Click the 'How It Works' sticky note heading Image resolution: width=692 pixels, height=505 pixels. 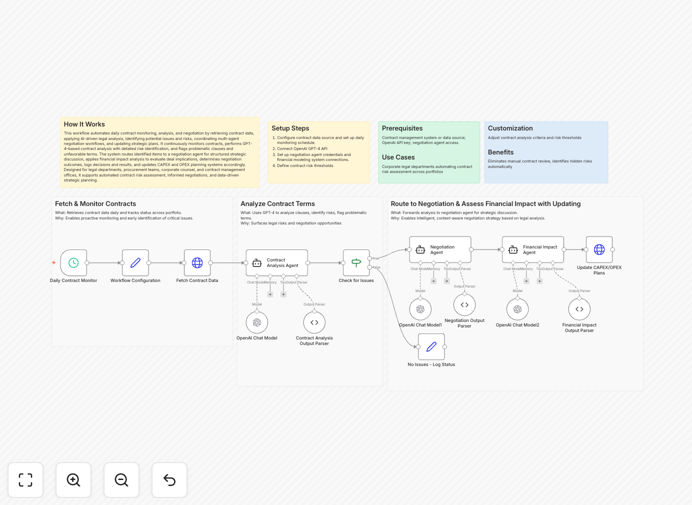pyautogui.click(x=84, y=124)
